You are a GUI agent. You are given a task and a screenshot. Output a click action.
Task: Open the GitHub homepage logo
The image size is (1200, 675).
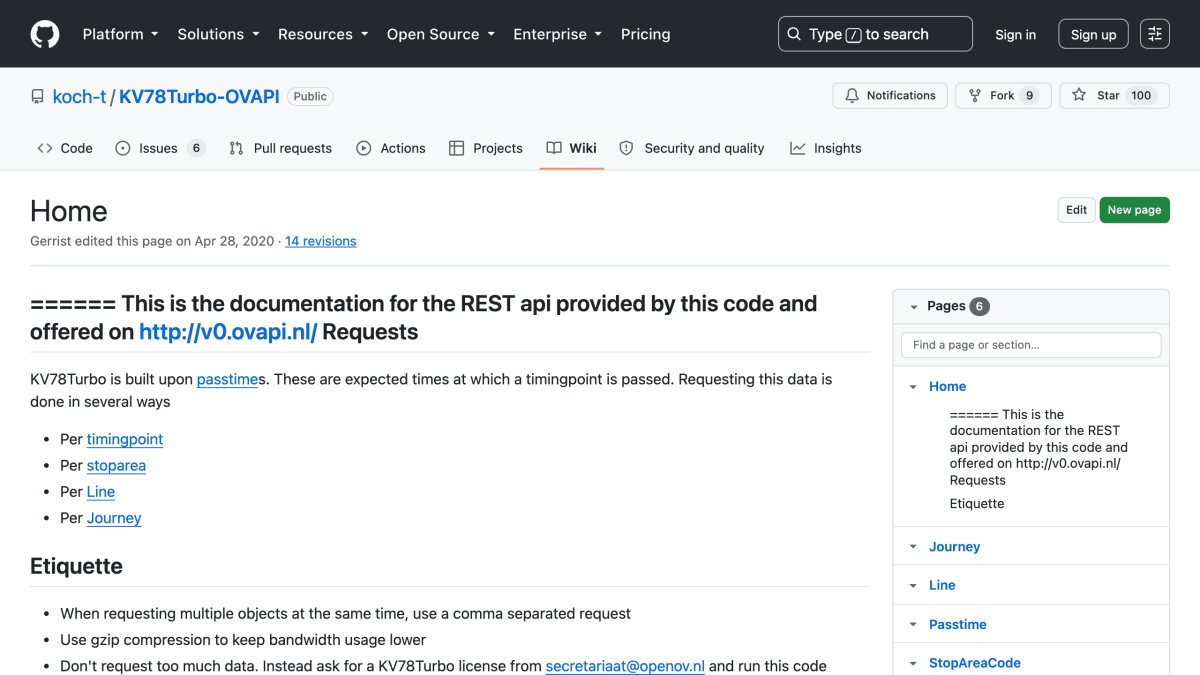45,34
